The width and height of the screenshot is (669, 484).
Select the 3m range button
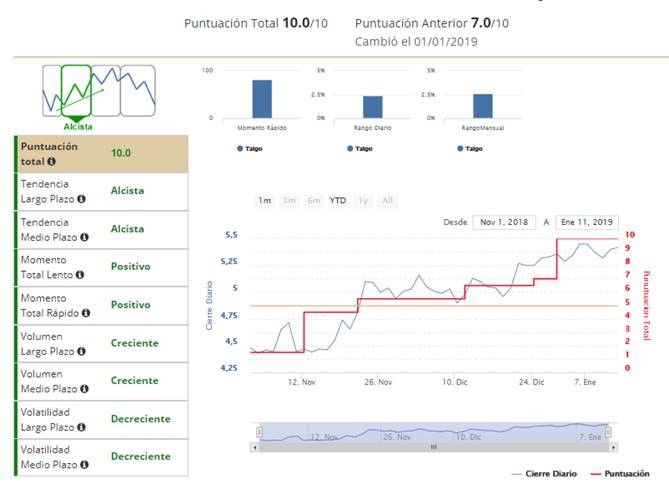tap(289, 200)
